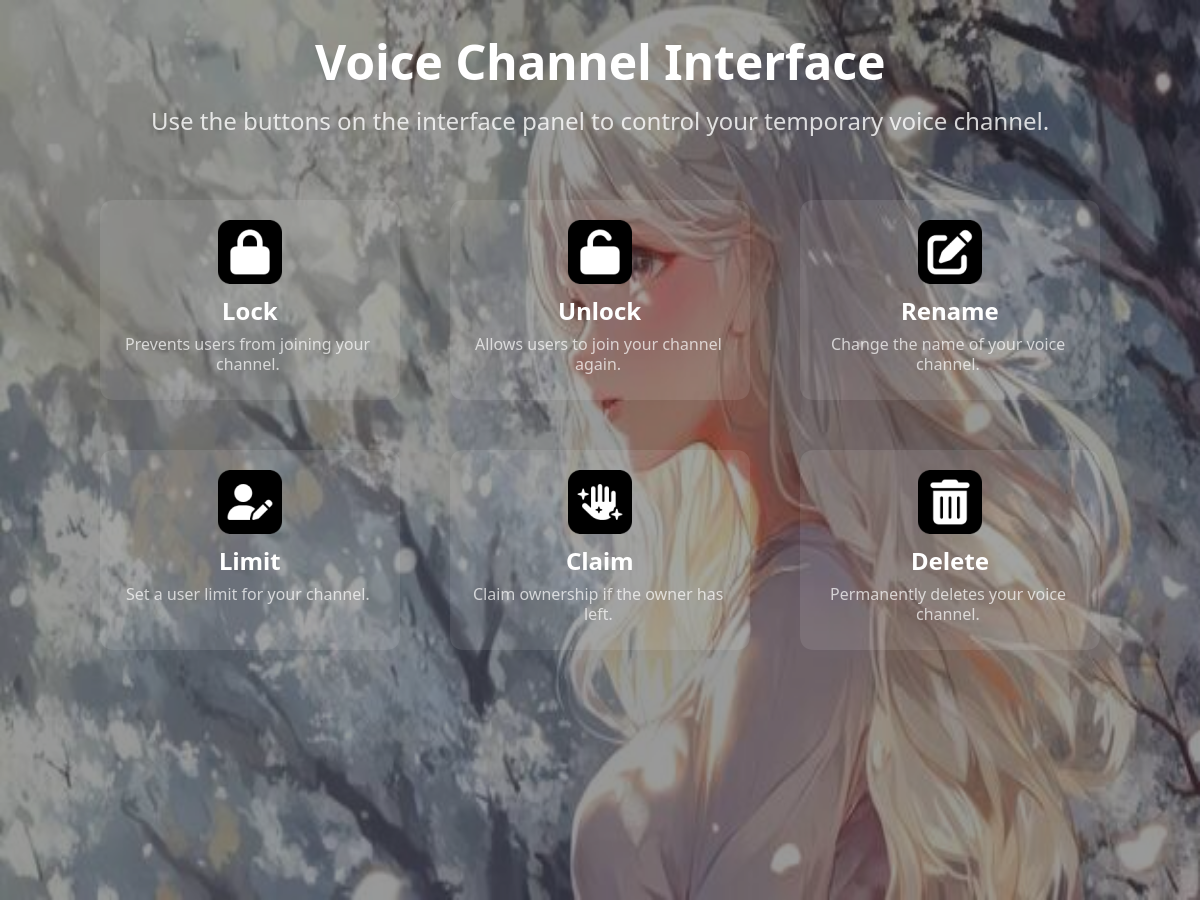Image resolution: width=1200 pixels, height=900 pixels.
Task: Select the "Lock" card title
Action: pyautogui.click(x=250, y=312)
